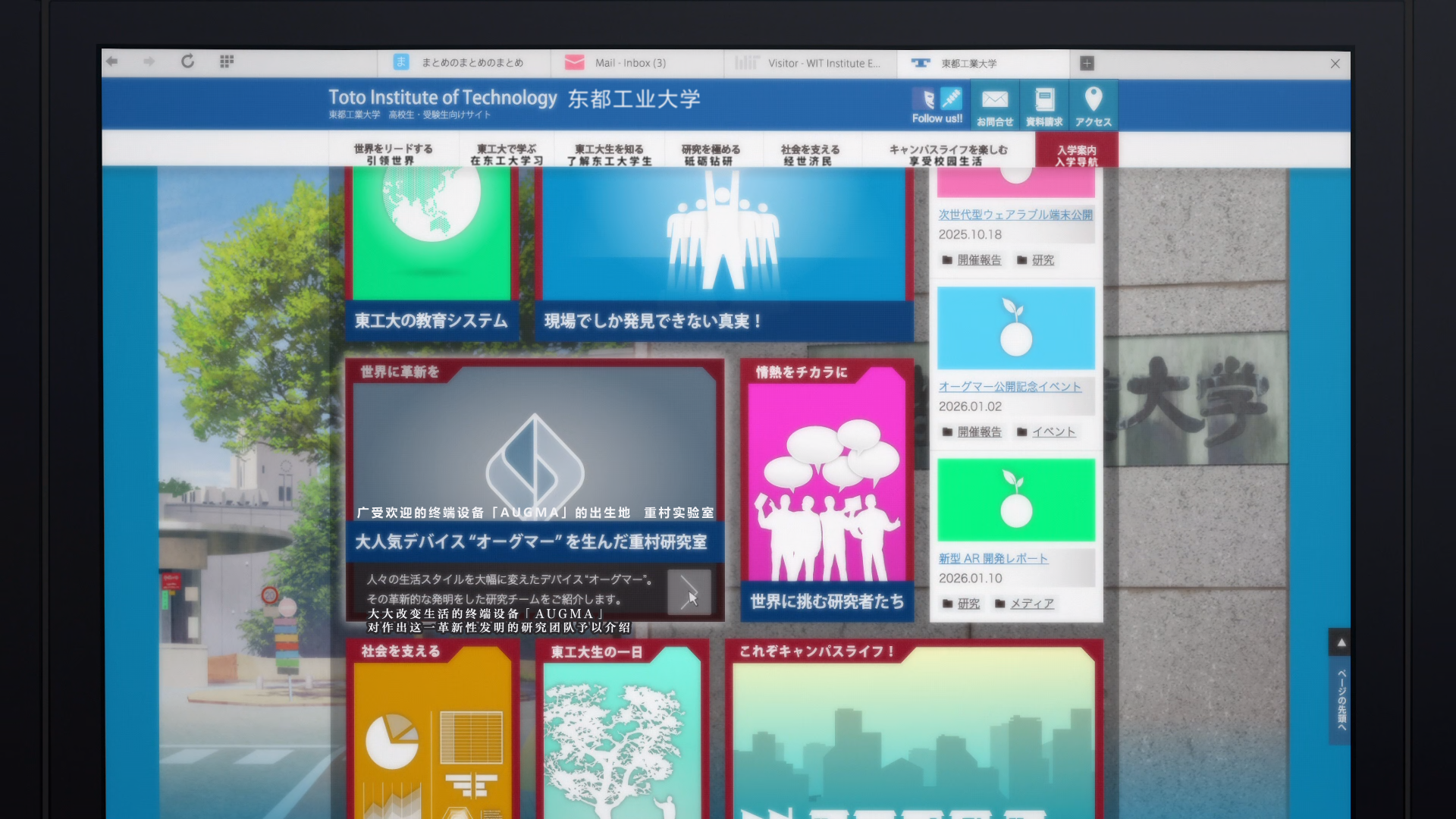Click the grid apps icon beside refresh

[225, 62]
